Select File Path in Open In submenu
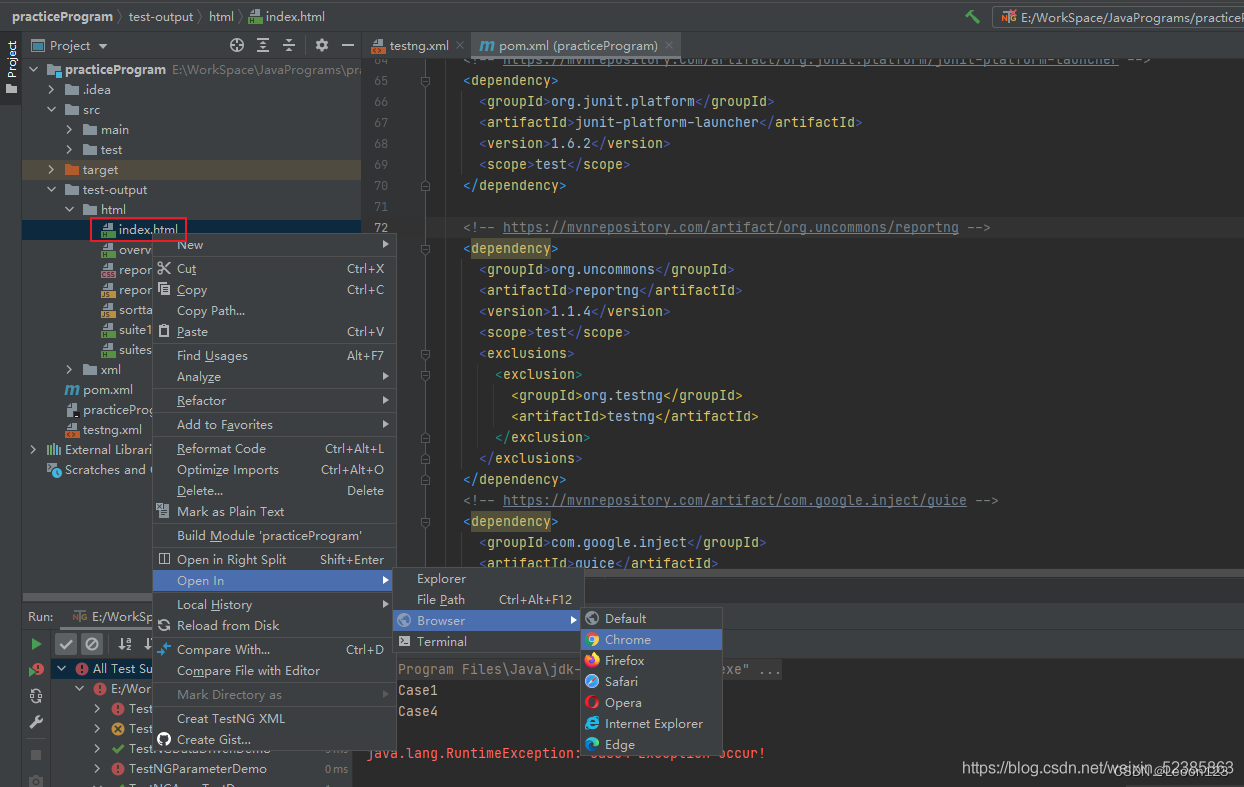The image size is (1244, 787). 488,600
